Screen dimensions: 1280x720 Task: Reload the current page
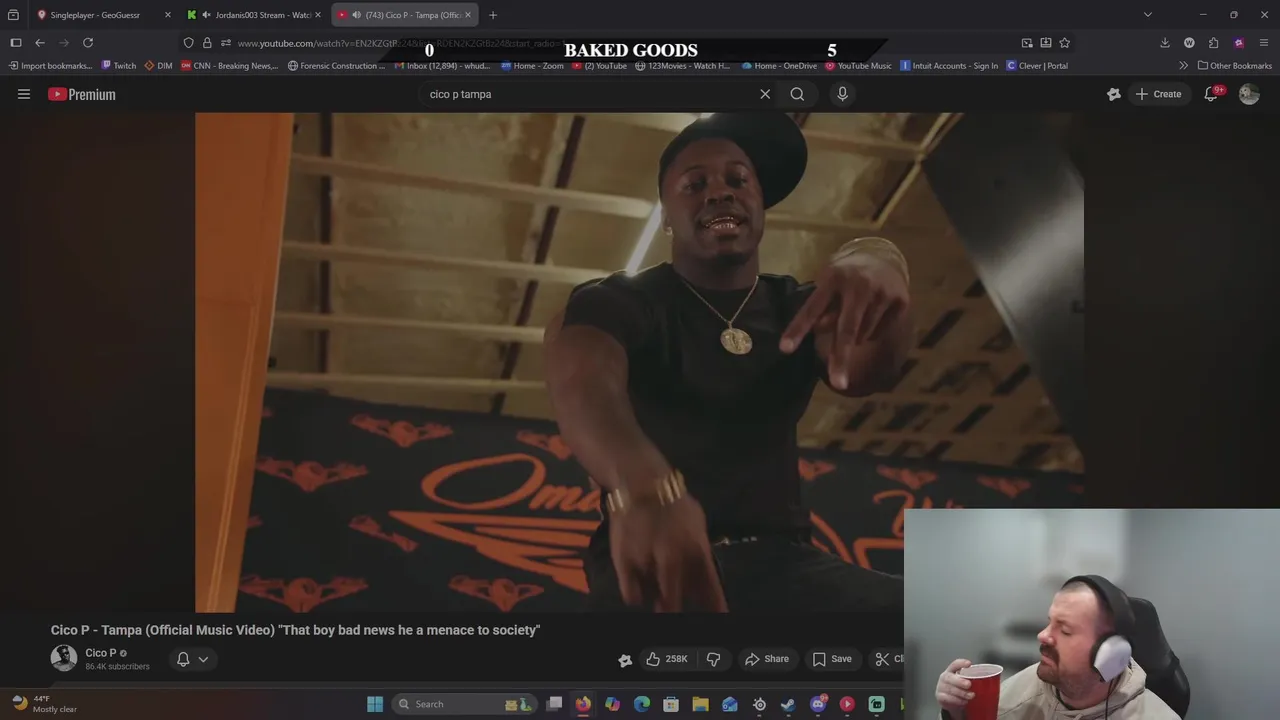coord(88,43)
